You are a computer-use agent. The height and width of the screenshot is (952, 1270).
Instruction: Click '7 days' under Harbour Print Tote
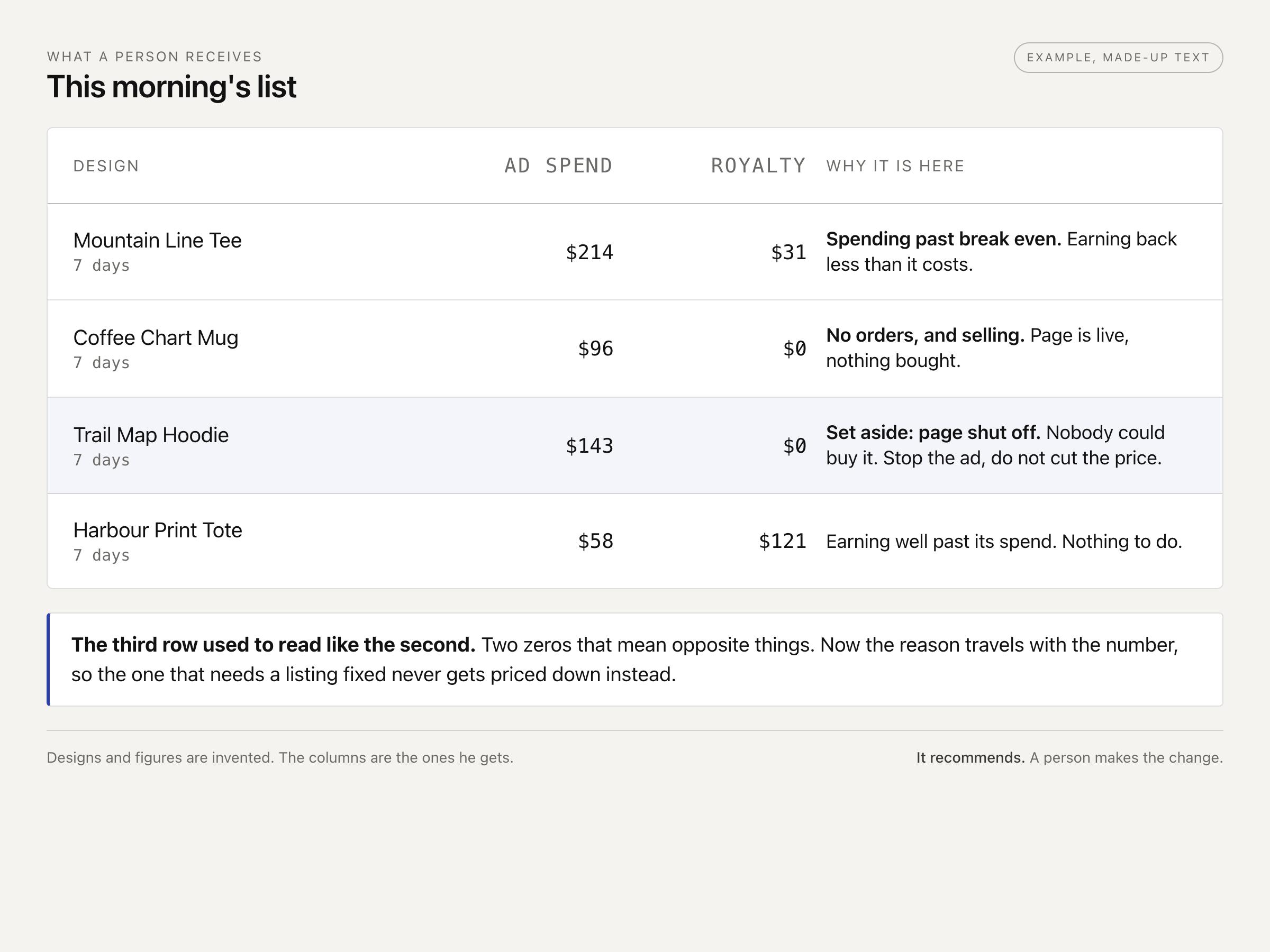coord(102,555)
